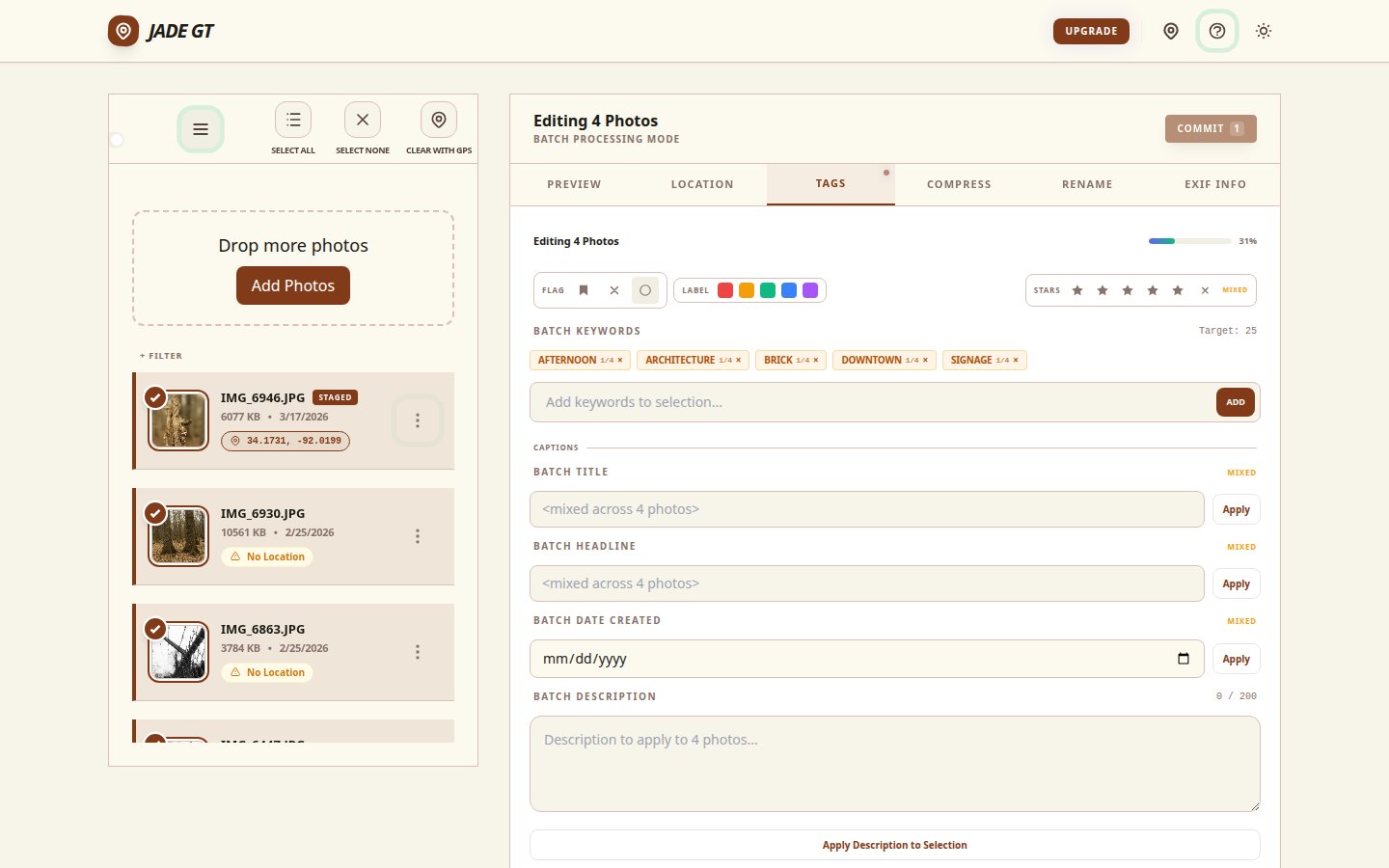Uncheck the IMG_6930.JPG selection checkmark

pyautogui.click(x=155, y=513)
